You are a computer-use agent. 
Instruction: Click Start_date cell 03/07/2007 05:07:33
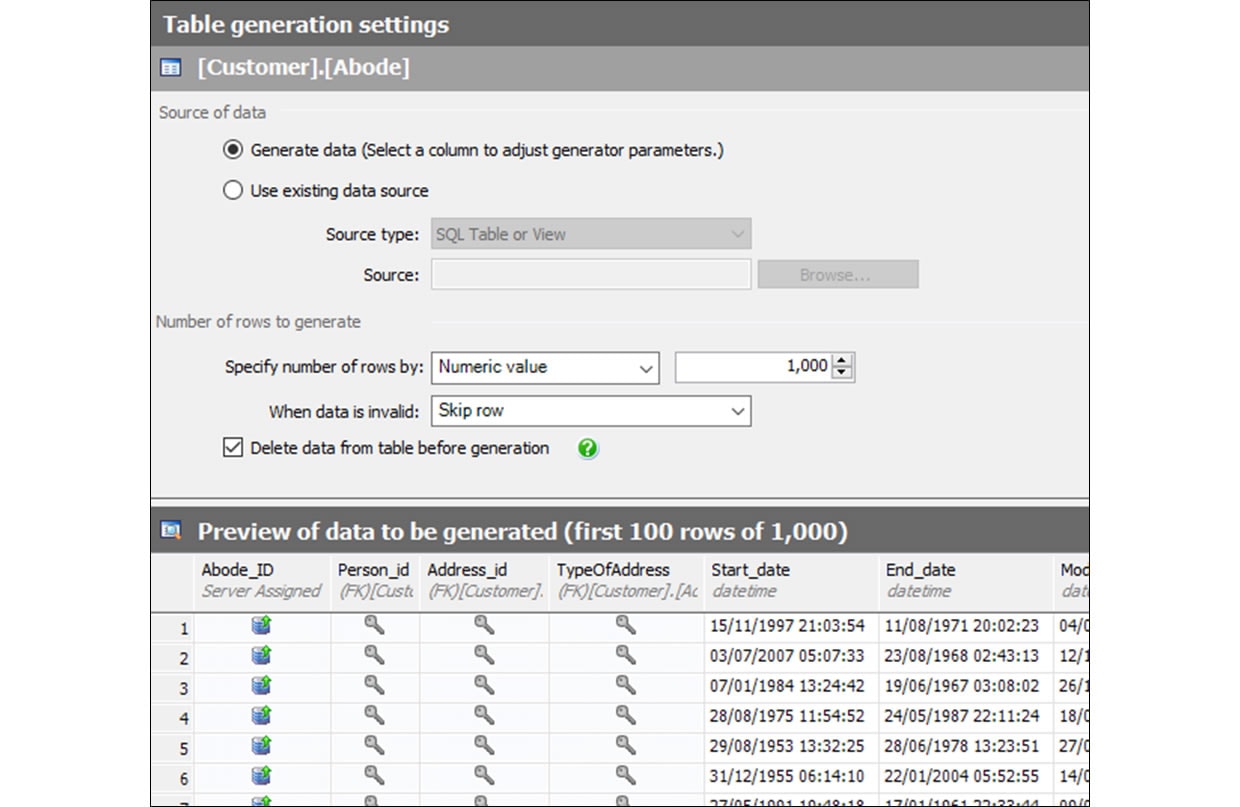point(791,656)
